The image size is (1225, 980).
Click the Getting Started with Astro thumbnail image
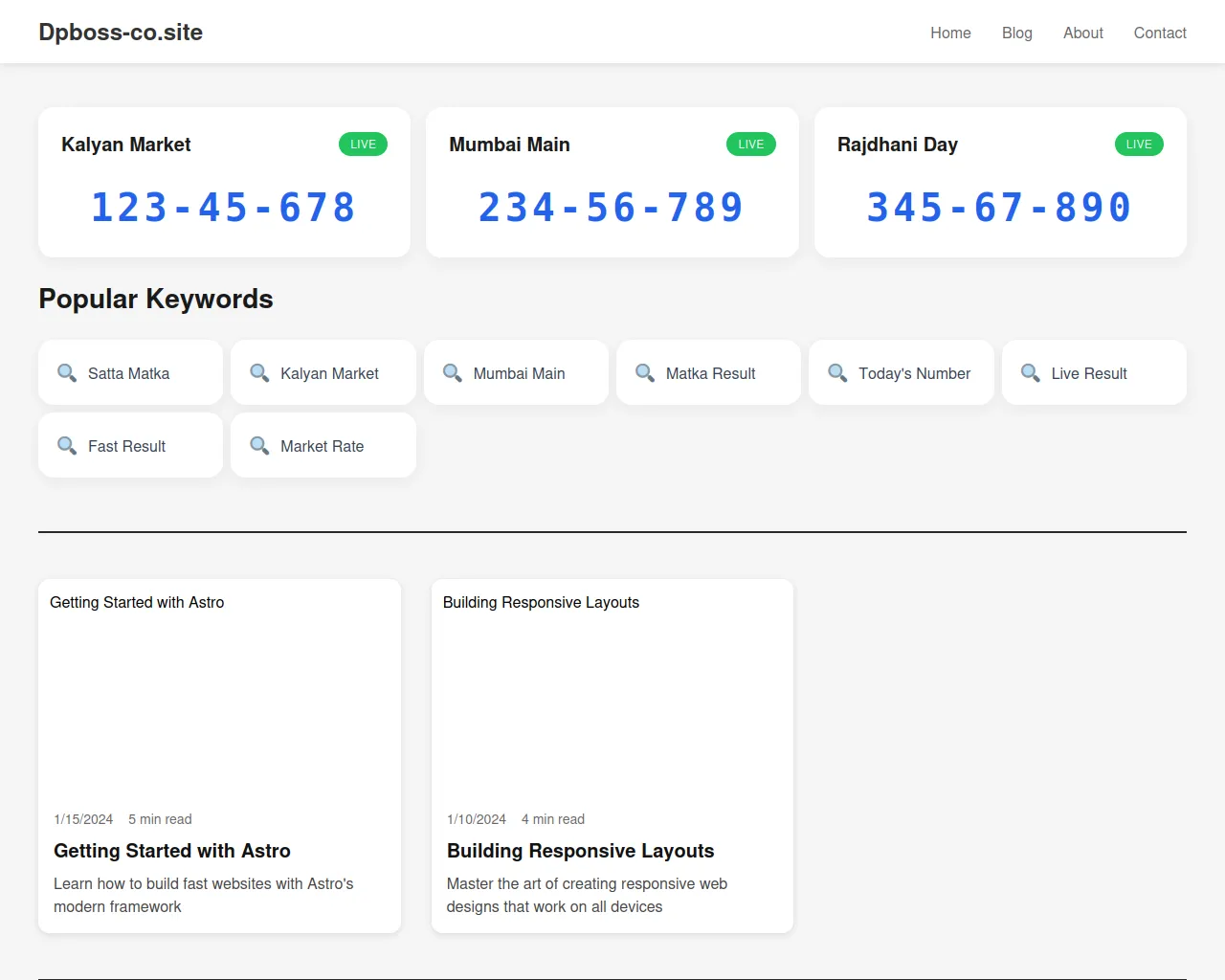(x=219, y=689)
